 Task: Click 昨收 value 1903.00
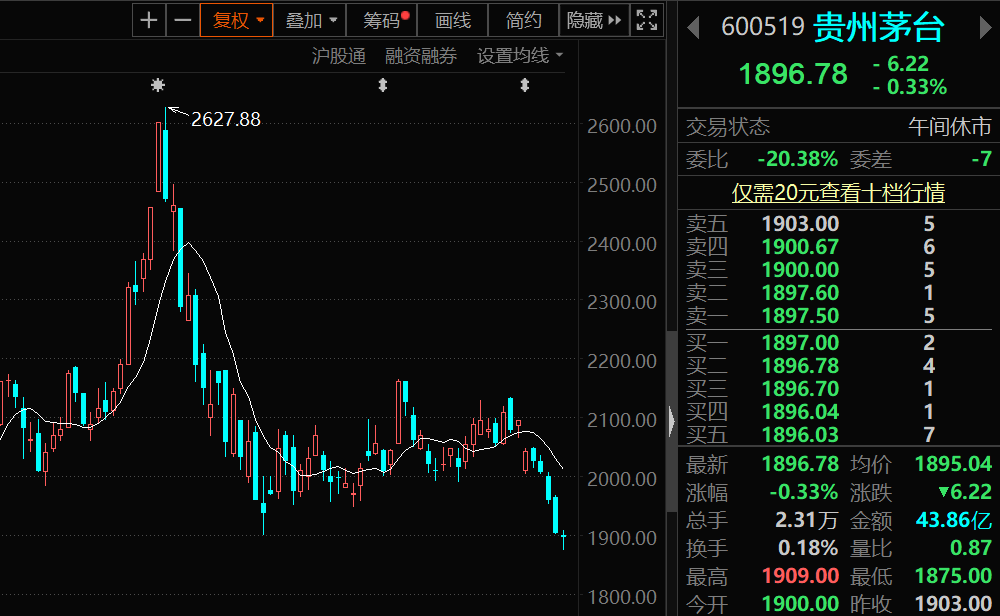pyautogui.click(x=953, y=603)
